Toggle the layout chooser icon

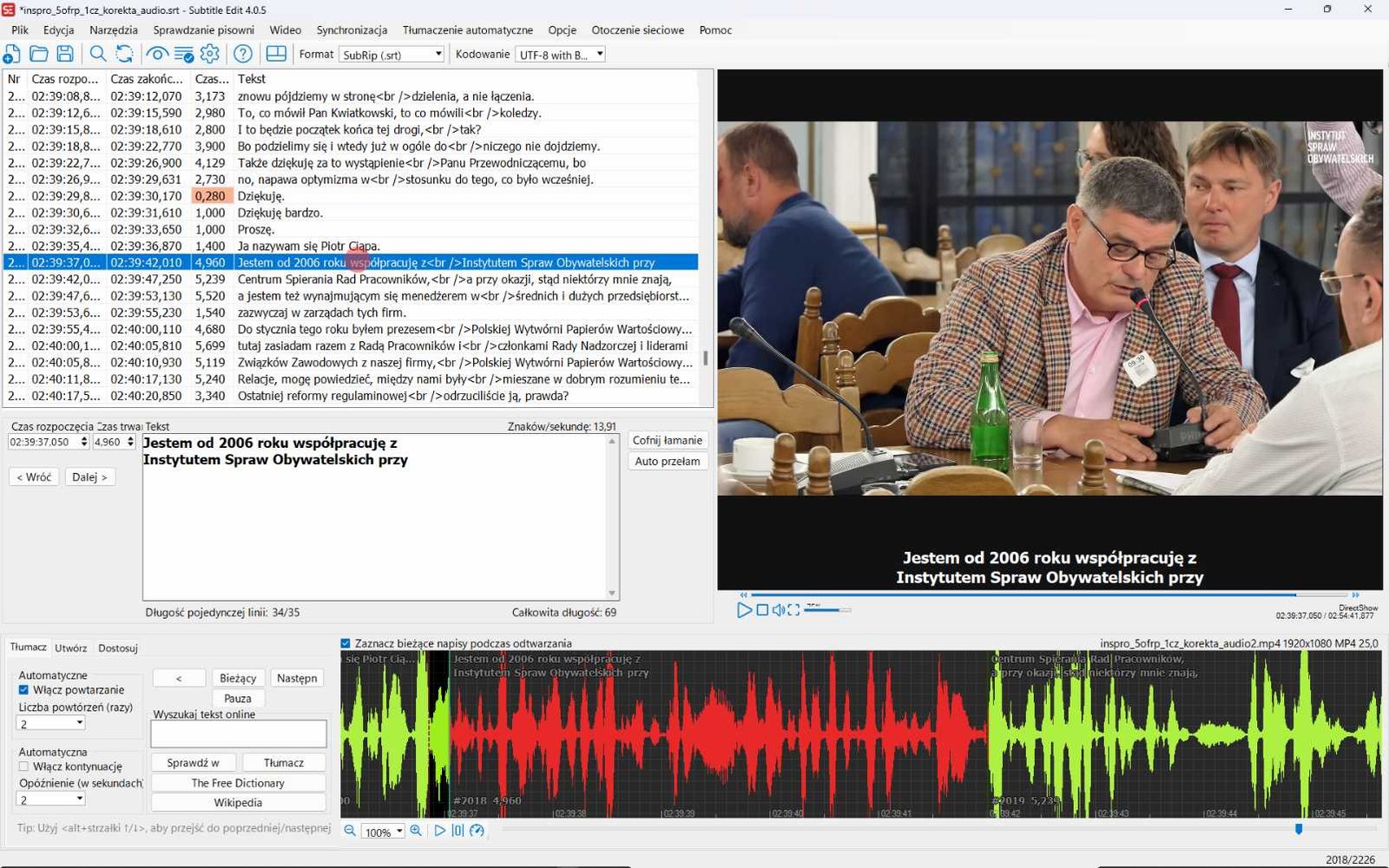point(276,54)
